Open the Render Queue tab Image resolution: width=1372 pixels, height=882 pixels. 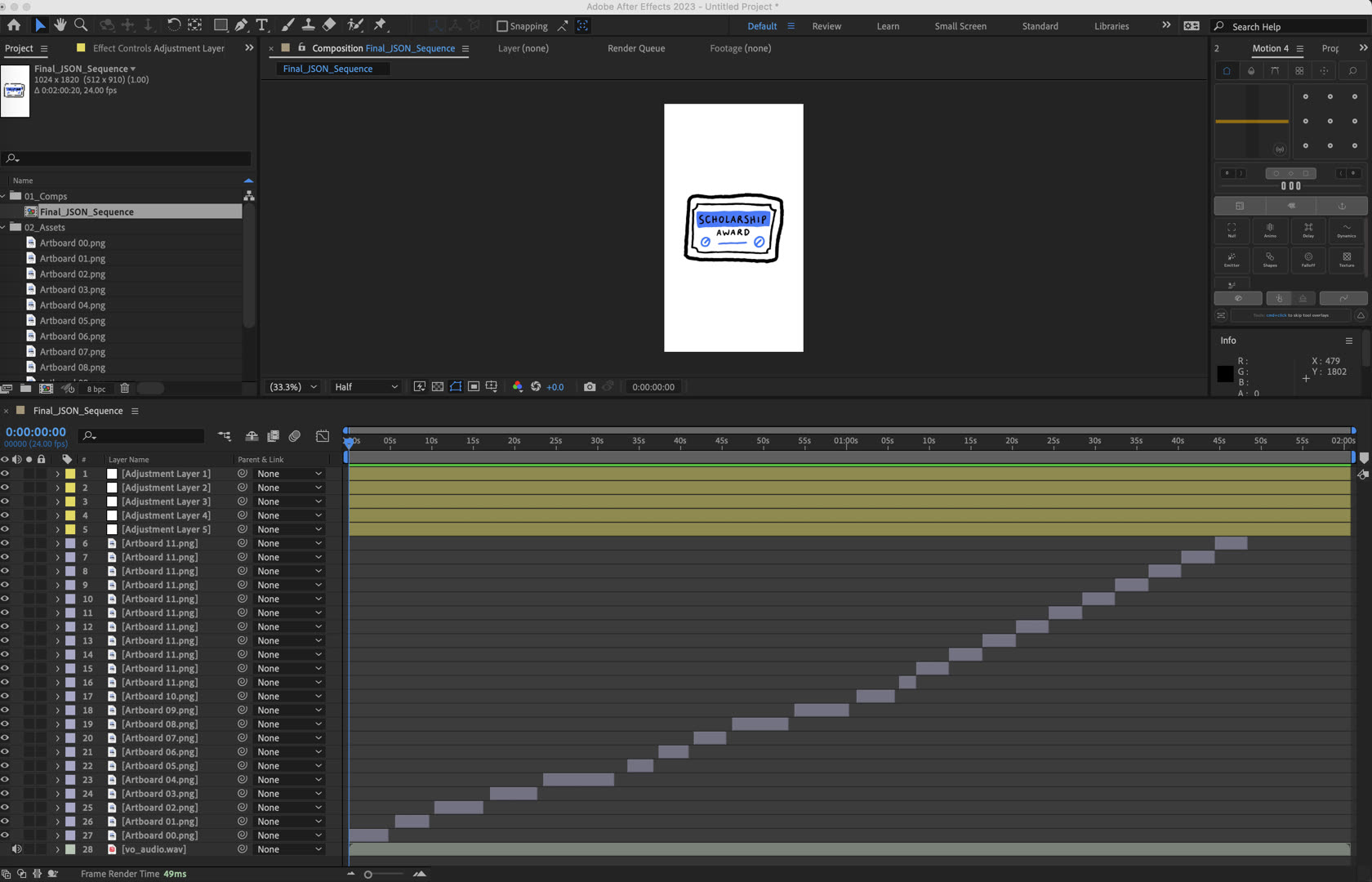[x=636, y=48]
